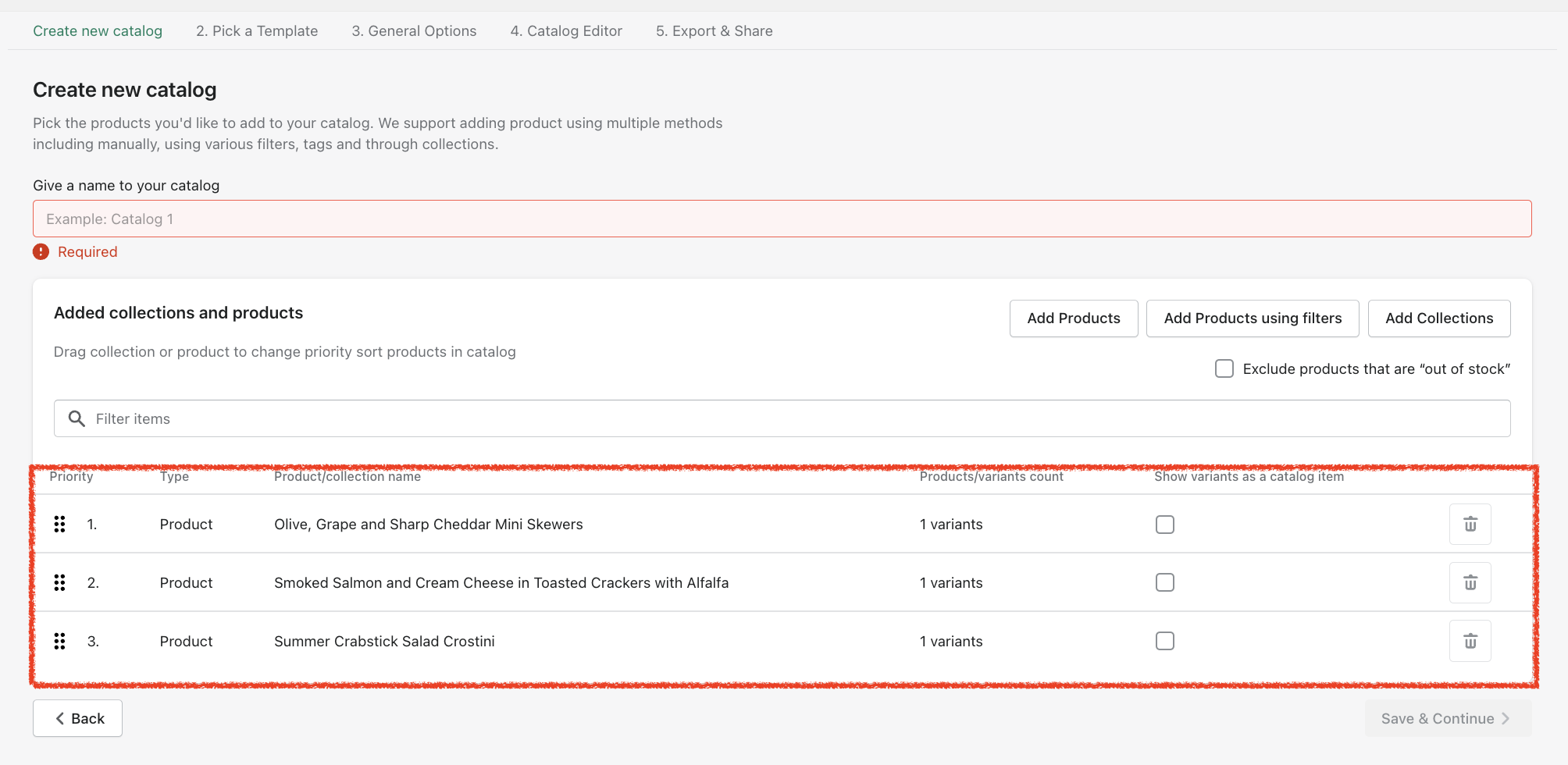Viewport: 1568px width, 765px height.
Task: Switch to Pick a Template step
Action: 257,31
